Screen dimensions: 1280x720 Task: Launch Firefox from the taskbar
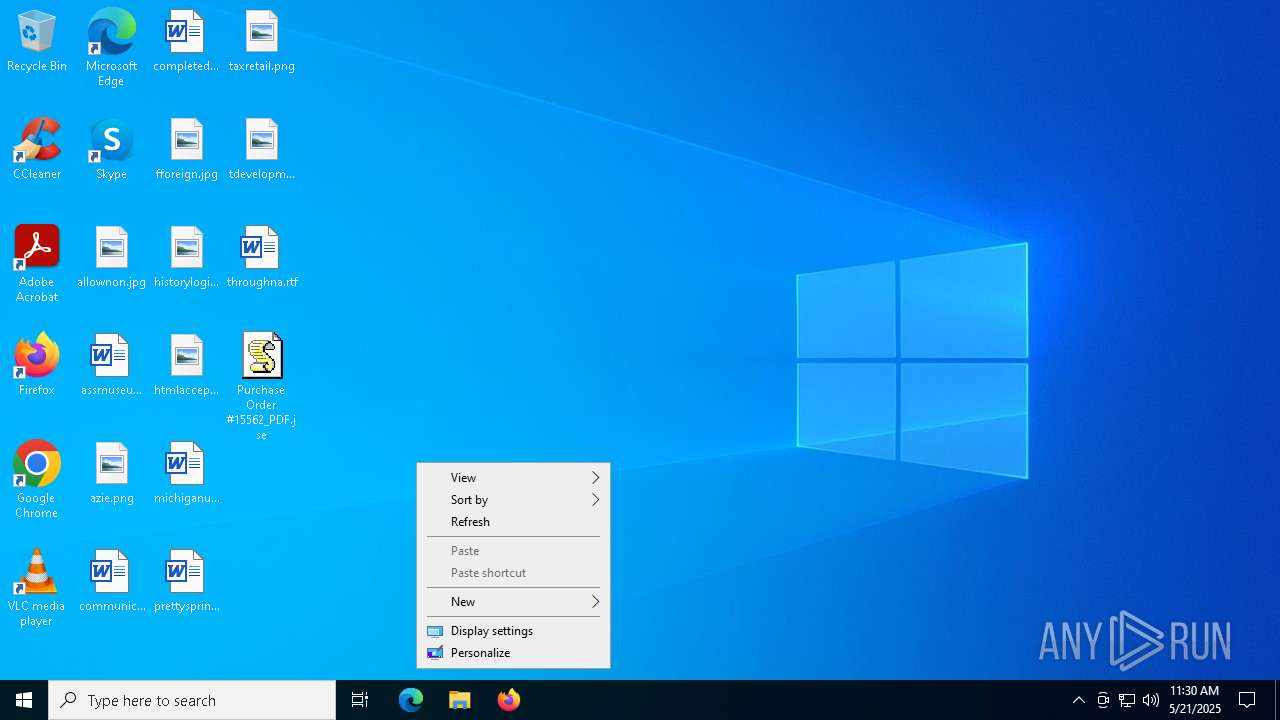point(508,700)
